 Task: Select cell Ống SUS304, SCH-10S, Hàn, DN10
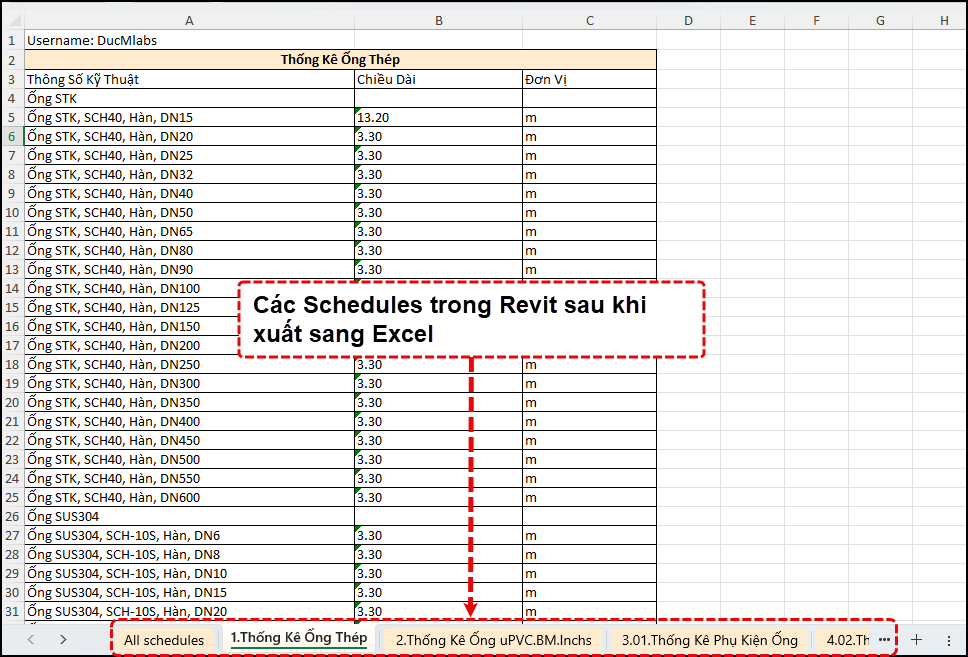point(189,573)
